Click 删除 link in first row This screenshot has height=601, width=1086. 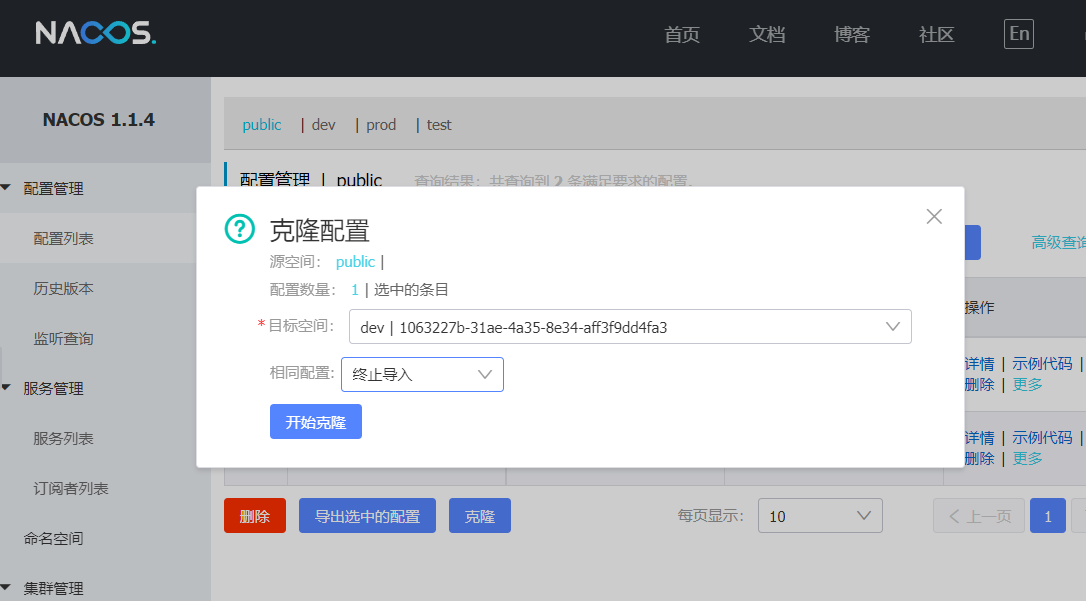(x=979, y=384)
